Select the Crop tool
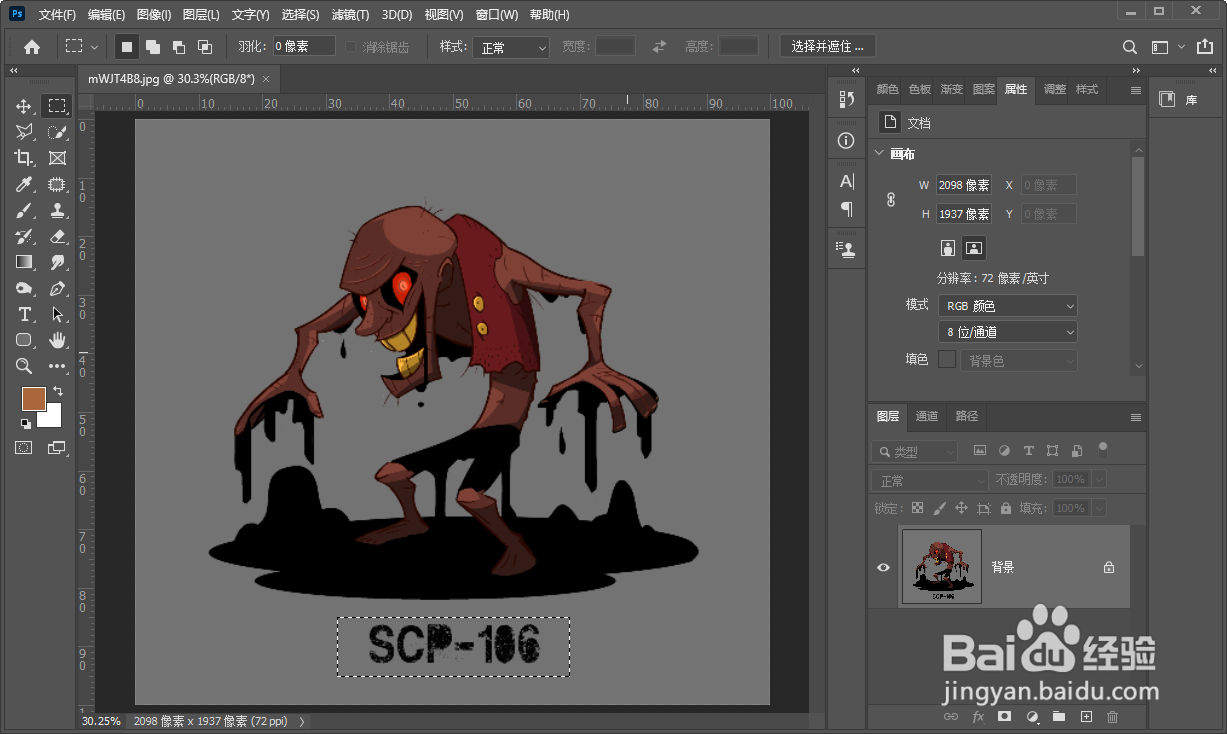The image size is (1227, 734). tap(24, 158)
